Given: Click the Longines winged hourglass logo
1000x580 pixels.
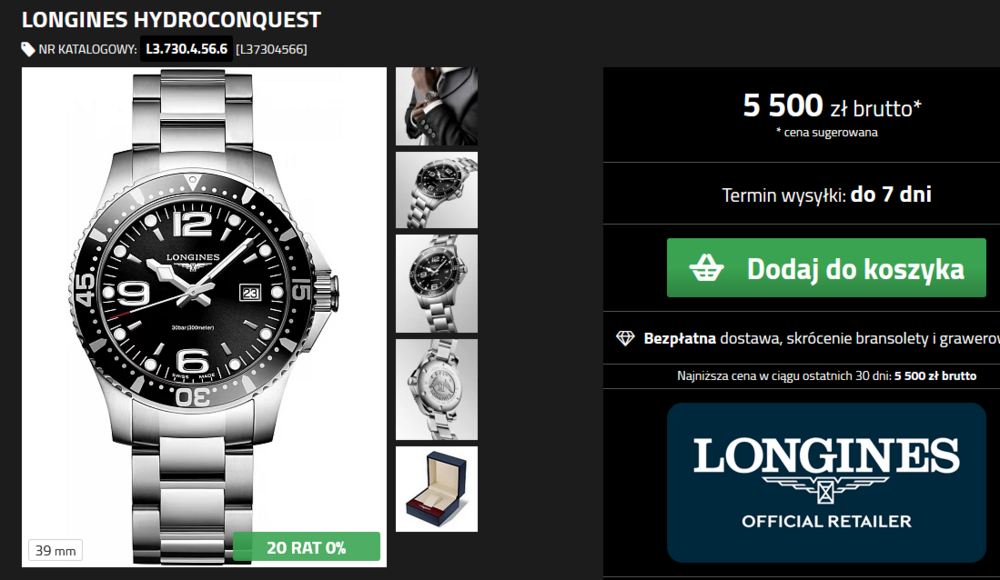Looking at the screenshot, I should (826, 489).
